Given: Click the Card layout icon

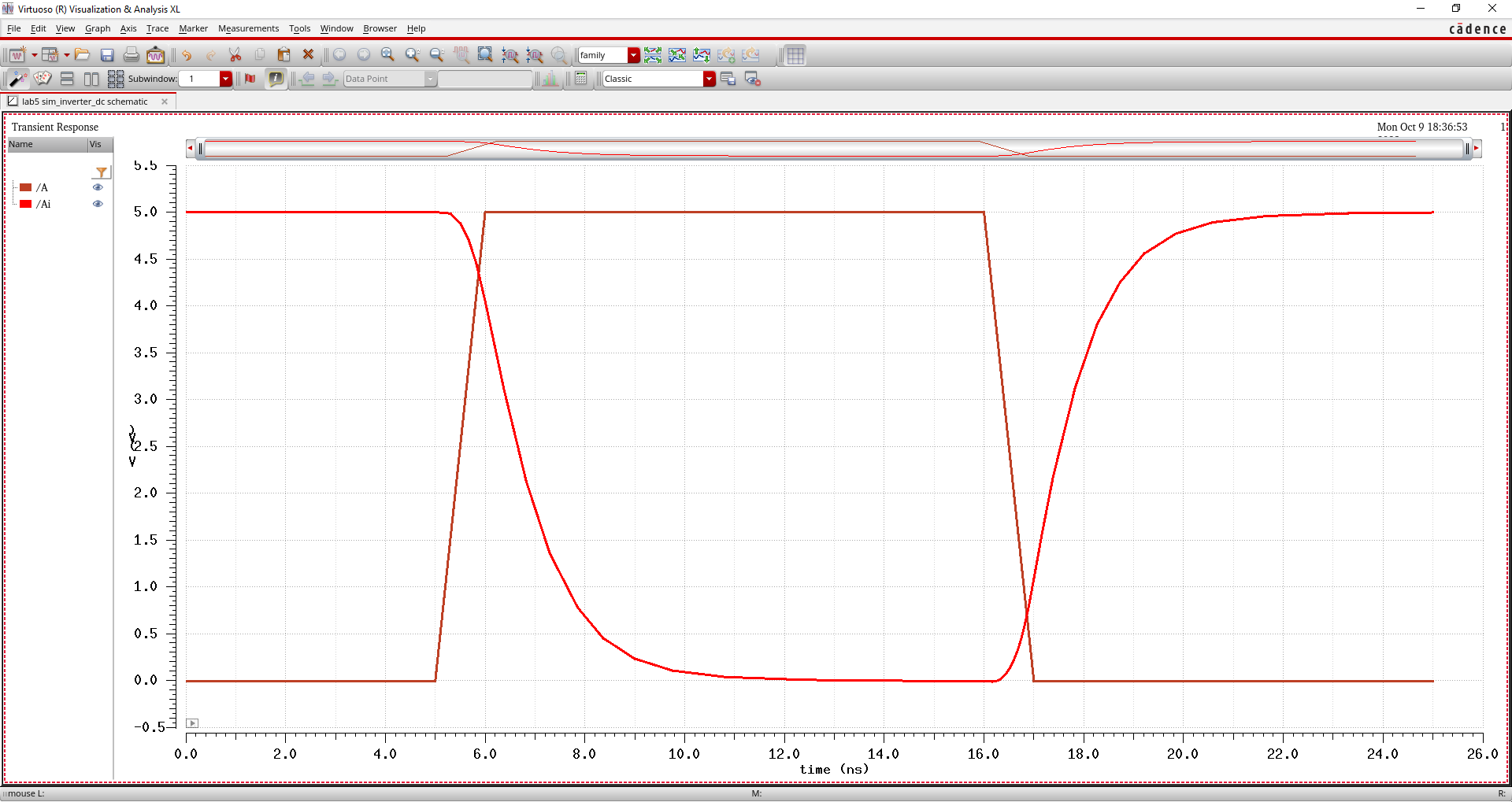Looking at the screenshot, I should [43, 79].
